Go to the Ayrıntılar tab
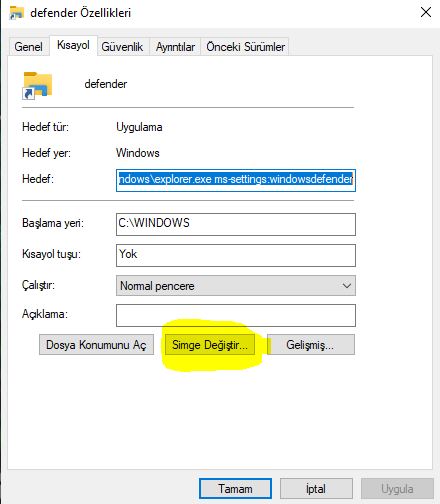Screen dimensions: 440x504 (x=175, y=47)
